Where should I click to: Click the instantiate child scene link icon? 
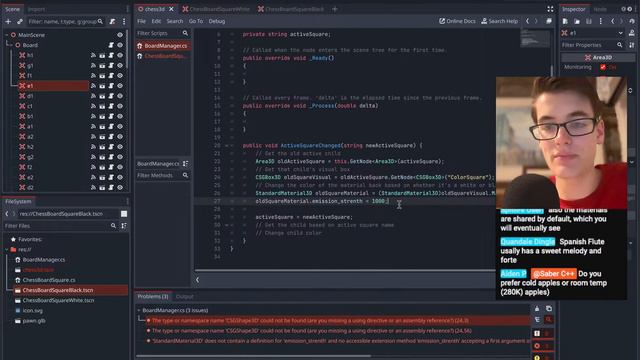19,21
